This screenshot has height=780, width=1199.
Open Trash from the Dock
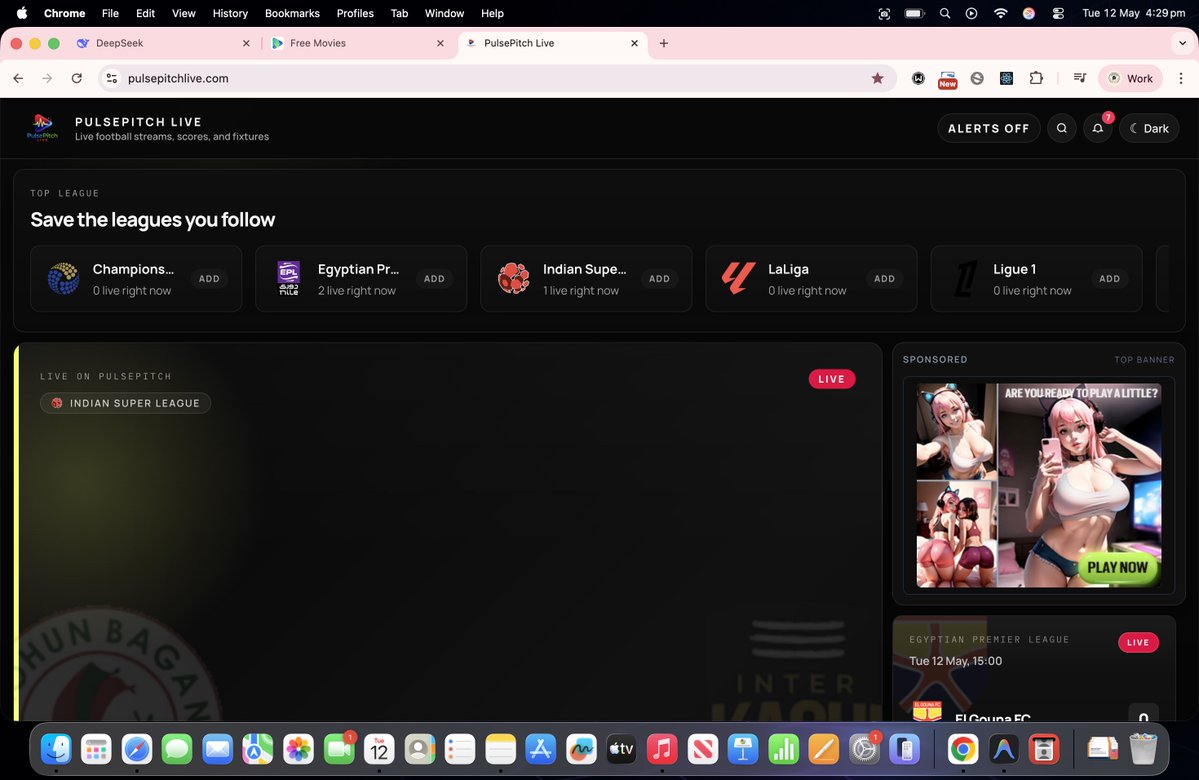point(1142,749)
